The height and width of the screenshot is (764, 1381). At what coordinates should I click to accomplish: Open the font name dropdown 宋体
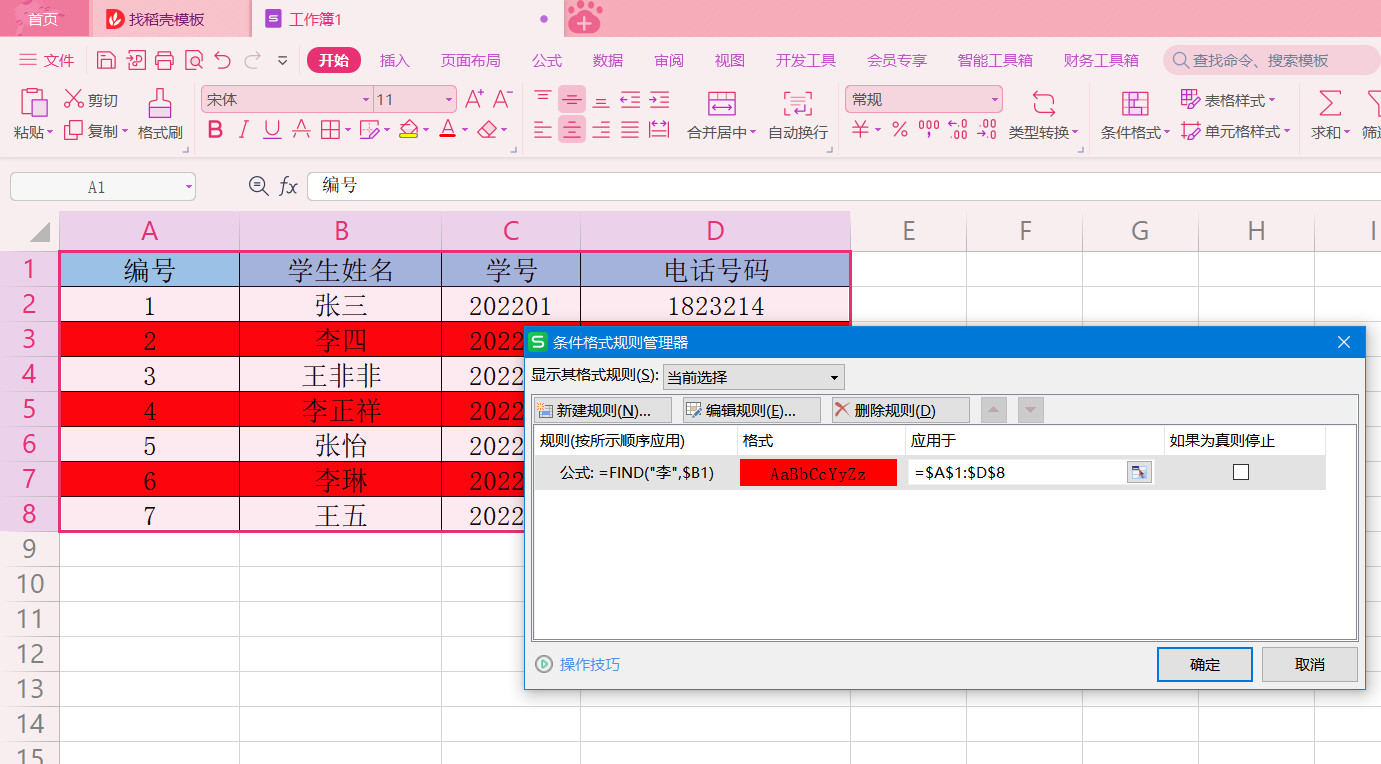click(366, 100)
